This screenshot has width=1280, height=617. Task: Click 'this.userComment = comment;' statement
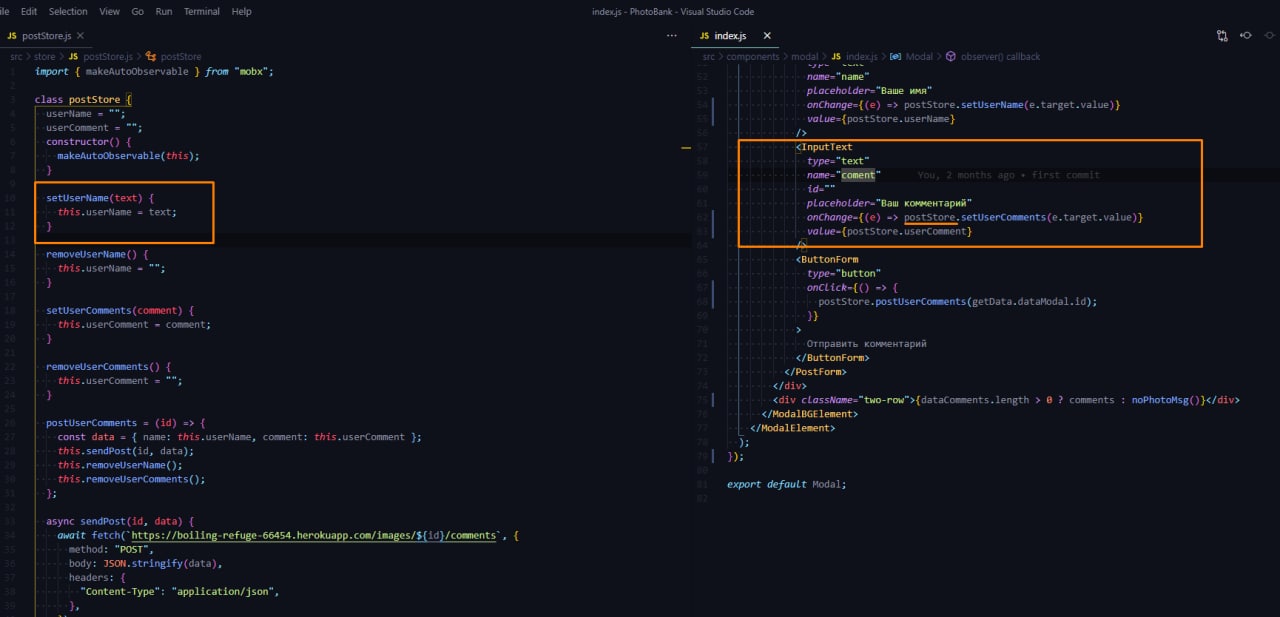point(134,324)
